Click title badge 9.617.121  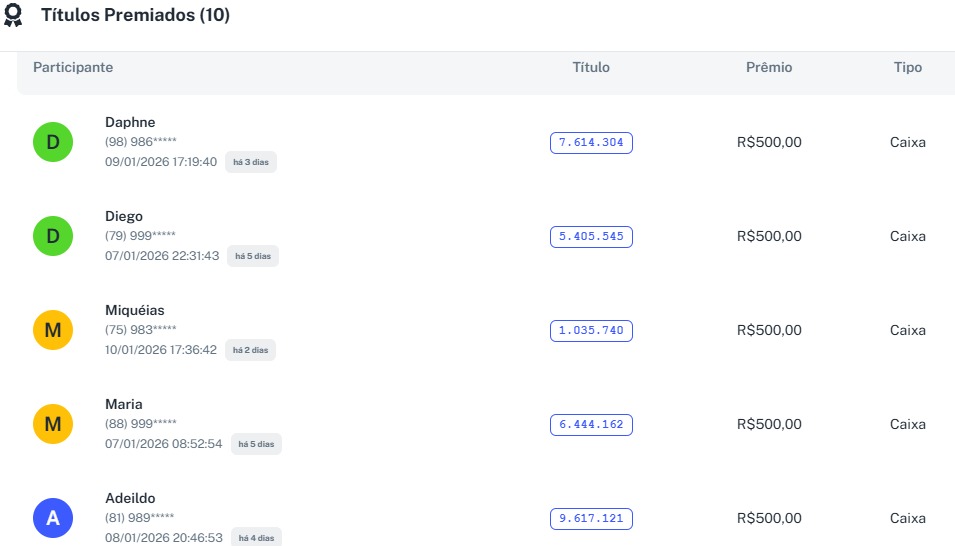[591, 518]
